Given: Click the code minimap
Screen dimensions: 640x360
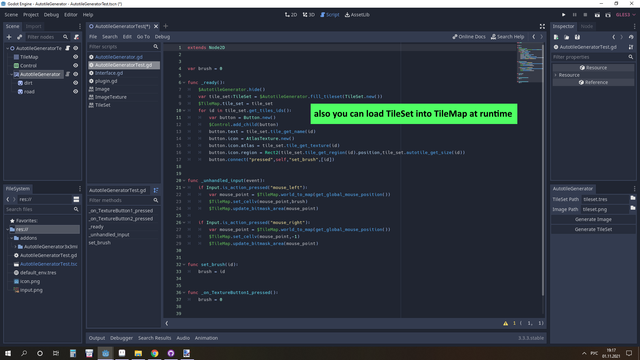Looking at the screenshot, I should [x=529, y=63].
